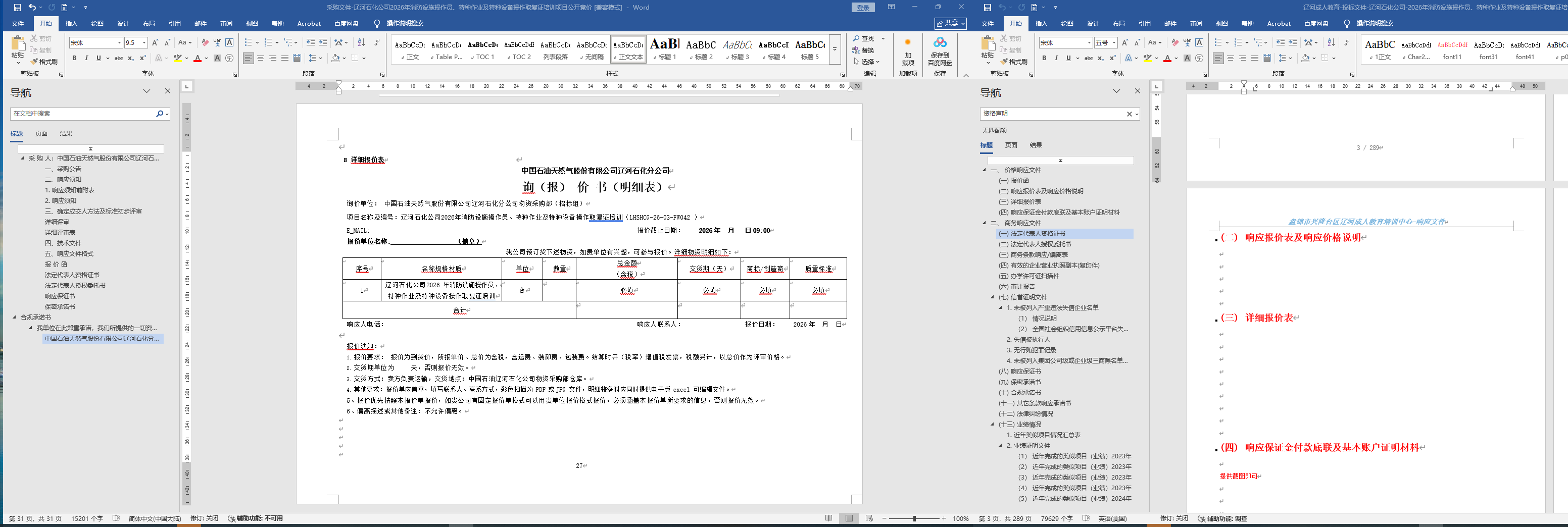Toggle italic in left Word window
This screenshot has height=527, width=1568.
pos(86,59)
